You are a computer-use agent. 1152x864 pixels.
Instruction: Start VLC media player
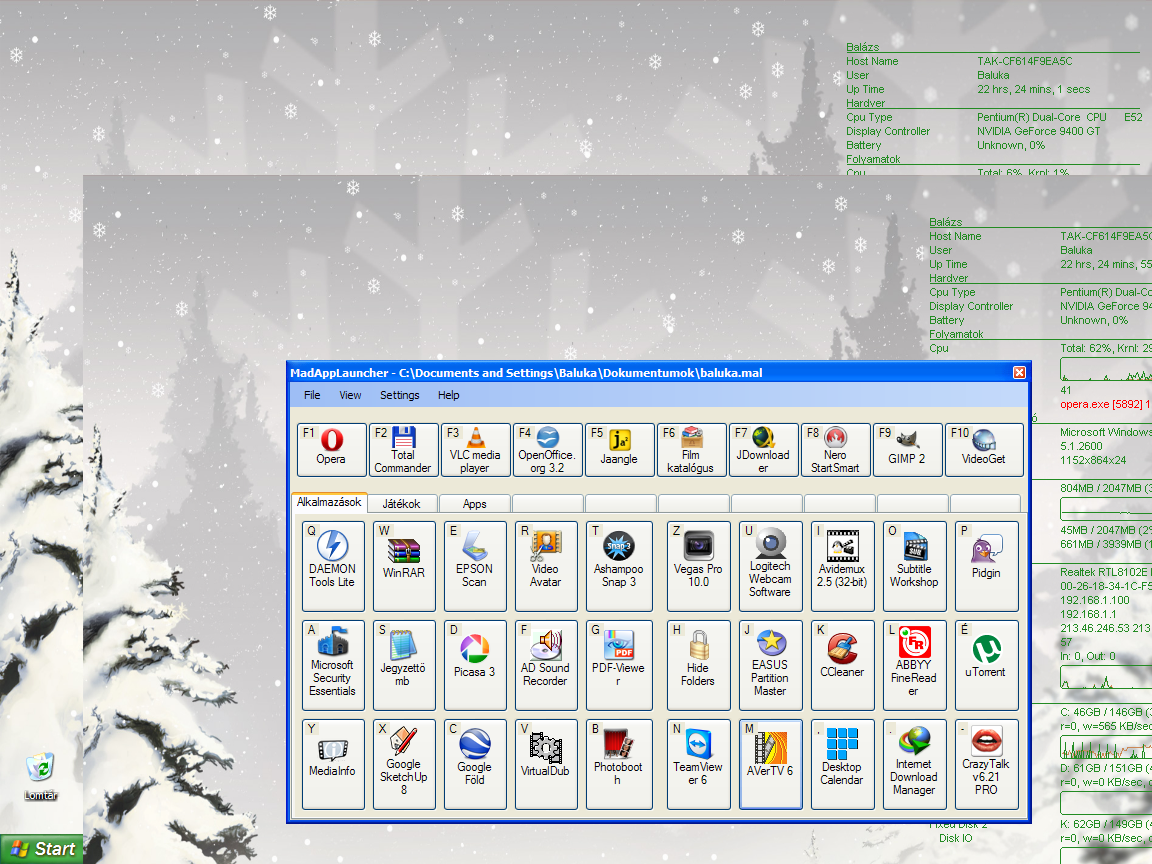click(x=475, y=450)
